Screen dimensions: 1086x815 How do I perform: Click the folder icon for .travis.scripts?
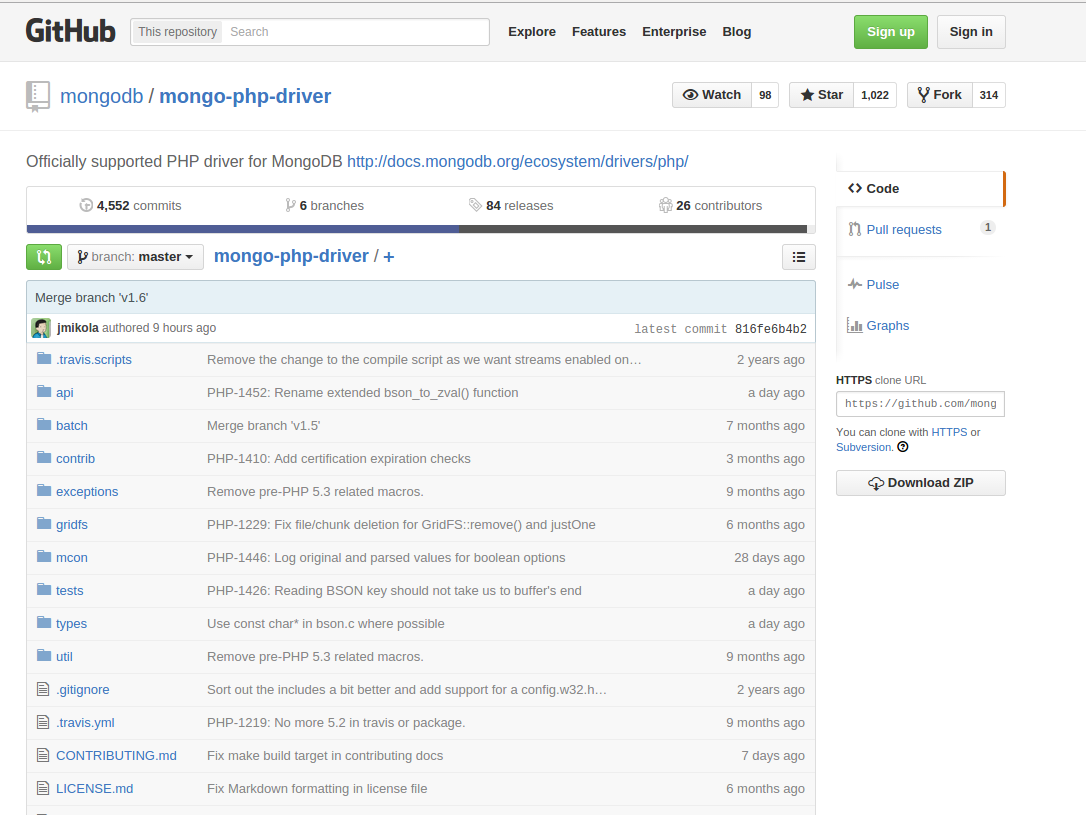pyautogui.click(x=44, y=358)
